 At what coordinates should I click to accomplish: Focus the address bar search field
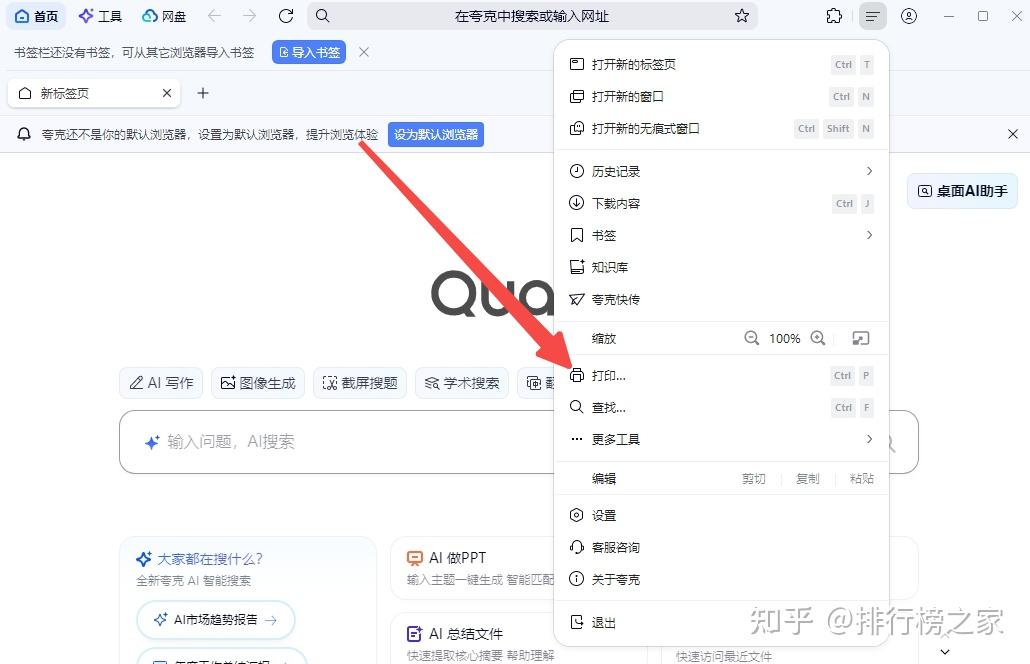(532, 16)
